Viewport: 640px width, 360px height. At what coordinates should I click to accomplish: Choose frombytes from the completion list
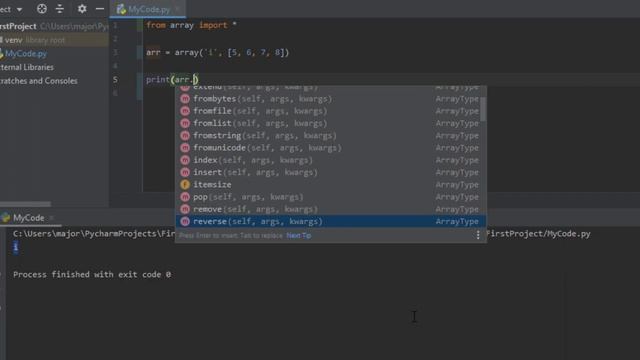pos(331,99)
